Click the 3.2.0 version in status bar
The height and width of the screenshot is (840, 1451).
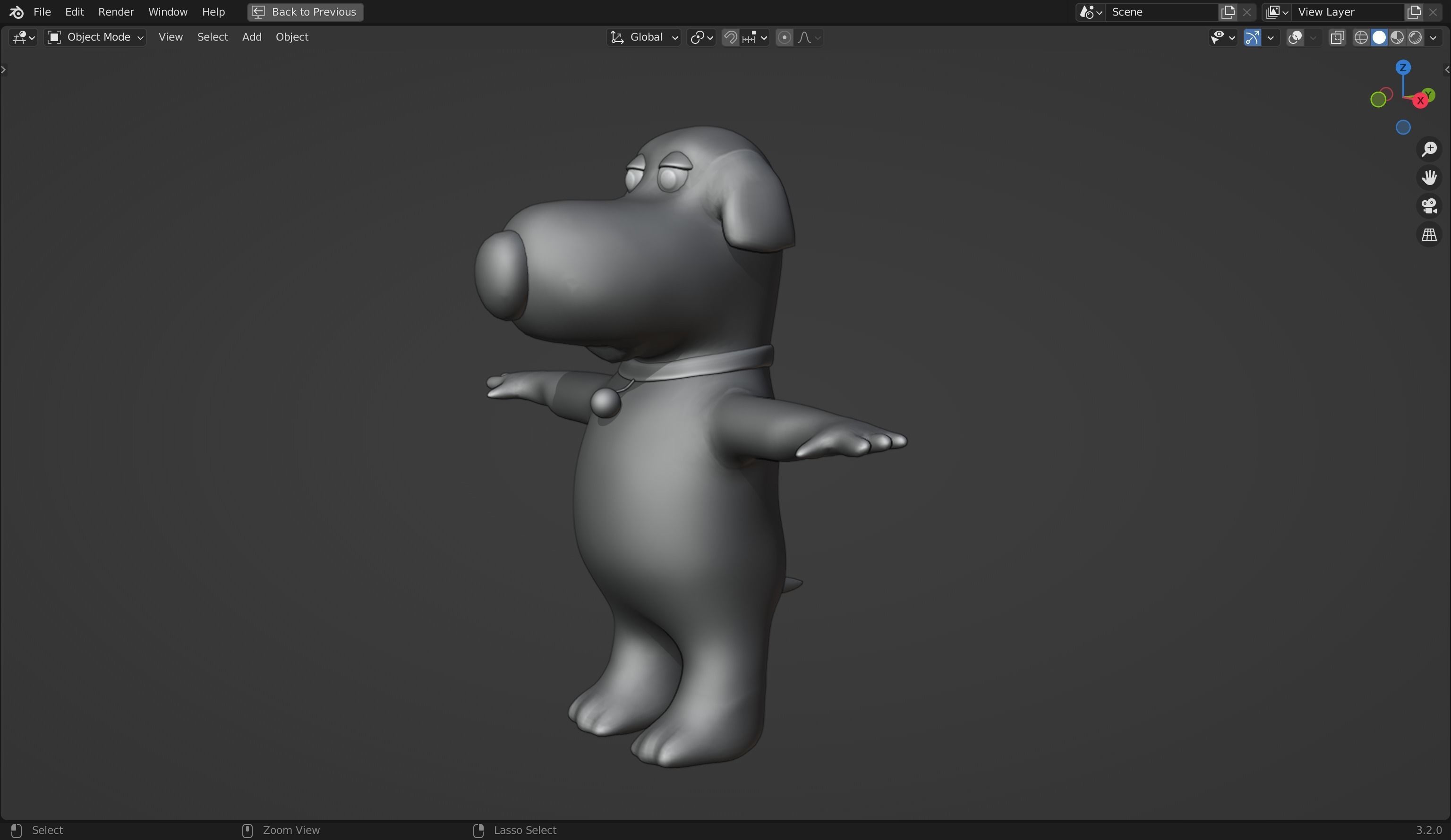click(1428, 830)
